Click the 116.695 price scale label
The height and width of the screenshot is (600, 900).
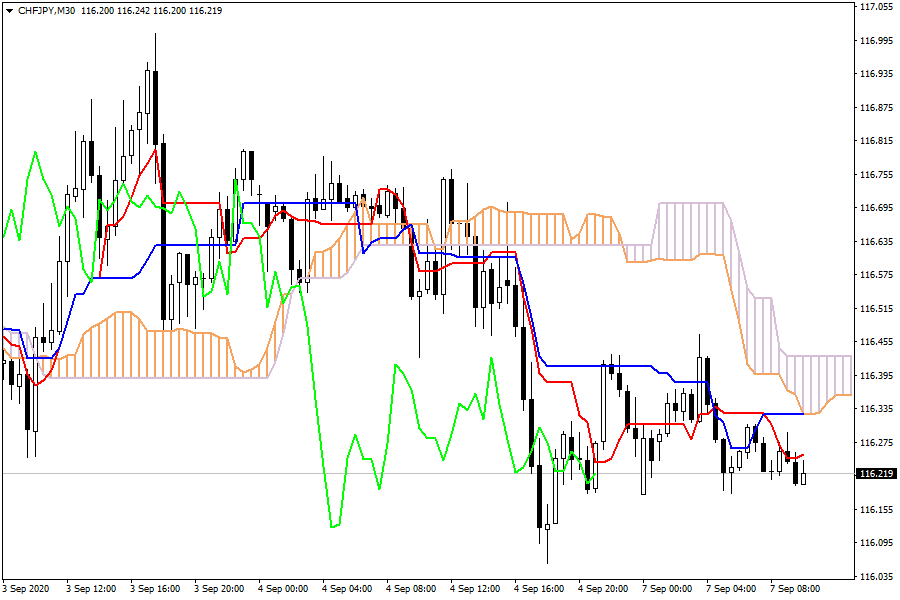pos(875,208)
